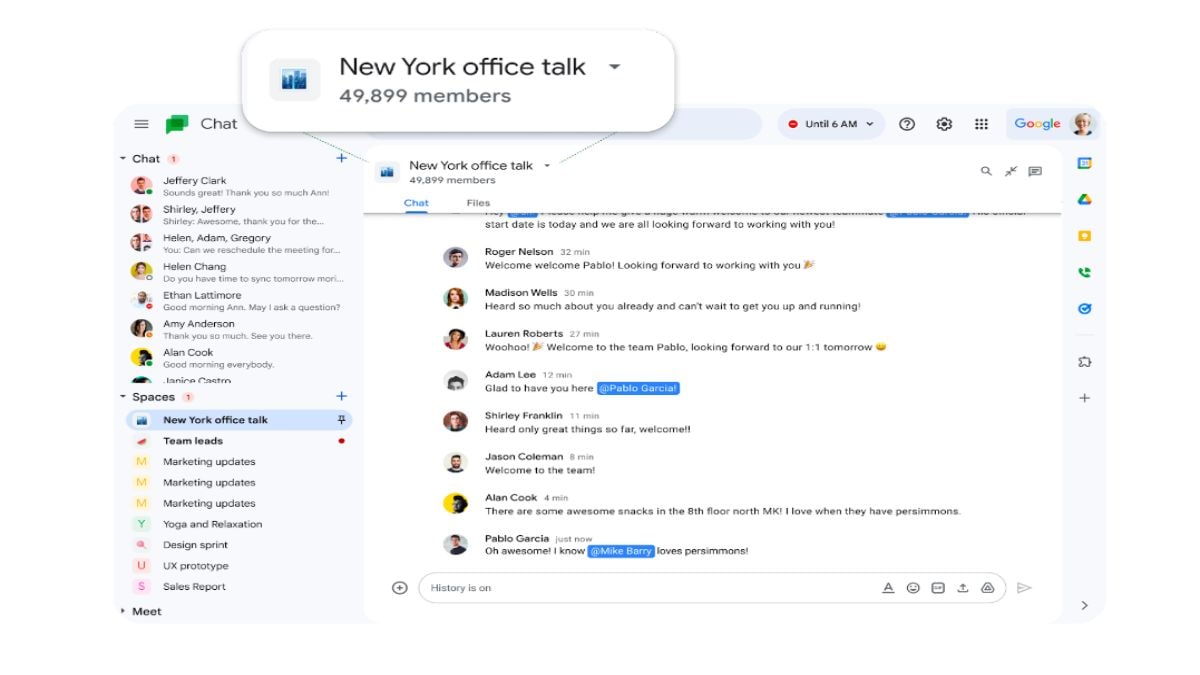The width and height of the screenshot is (1200, 675).
Task: Open the Help question mark icon
Action: (907, 124)
